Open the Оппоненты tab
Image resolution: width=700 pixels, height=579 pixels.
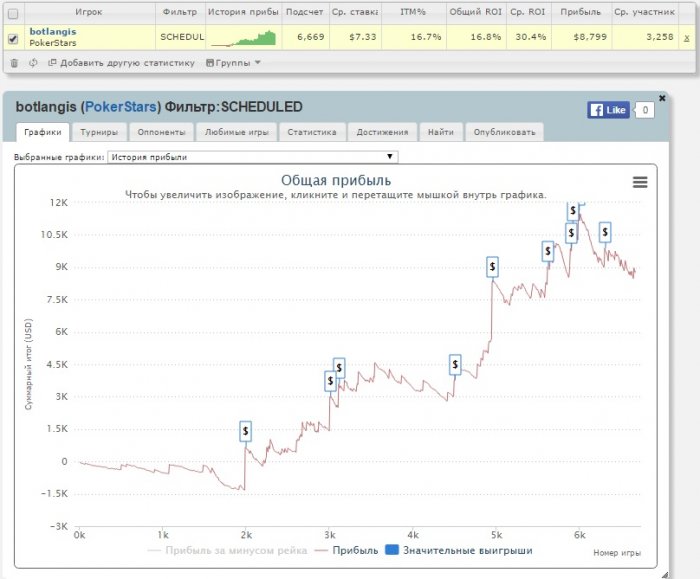point(161,132)
